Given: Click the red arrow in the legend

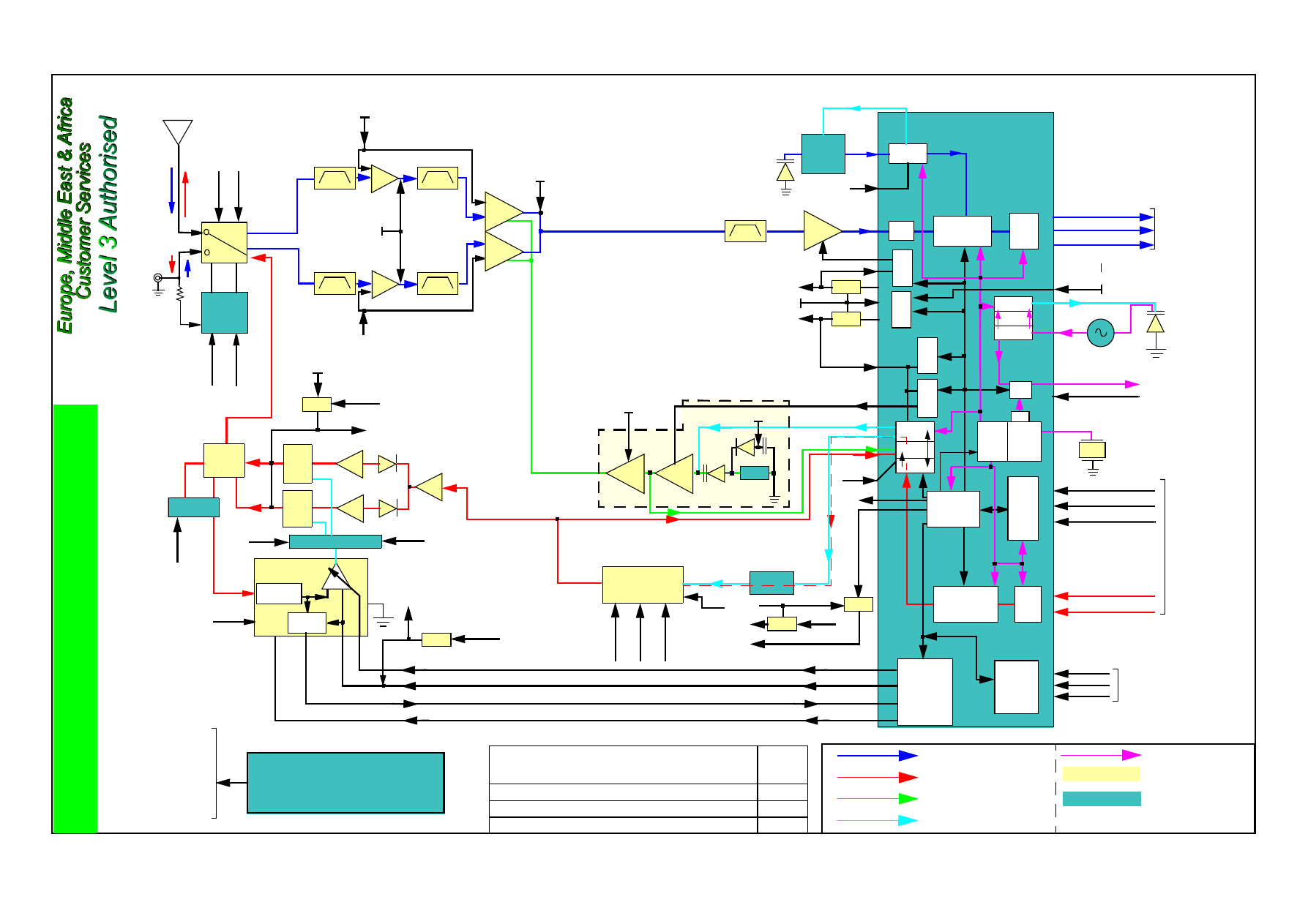Looking at the screenshot, I should tap(877, 777).
